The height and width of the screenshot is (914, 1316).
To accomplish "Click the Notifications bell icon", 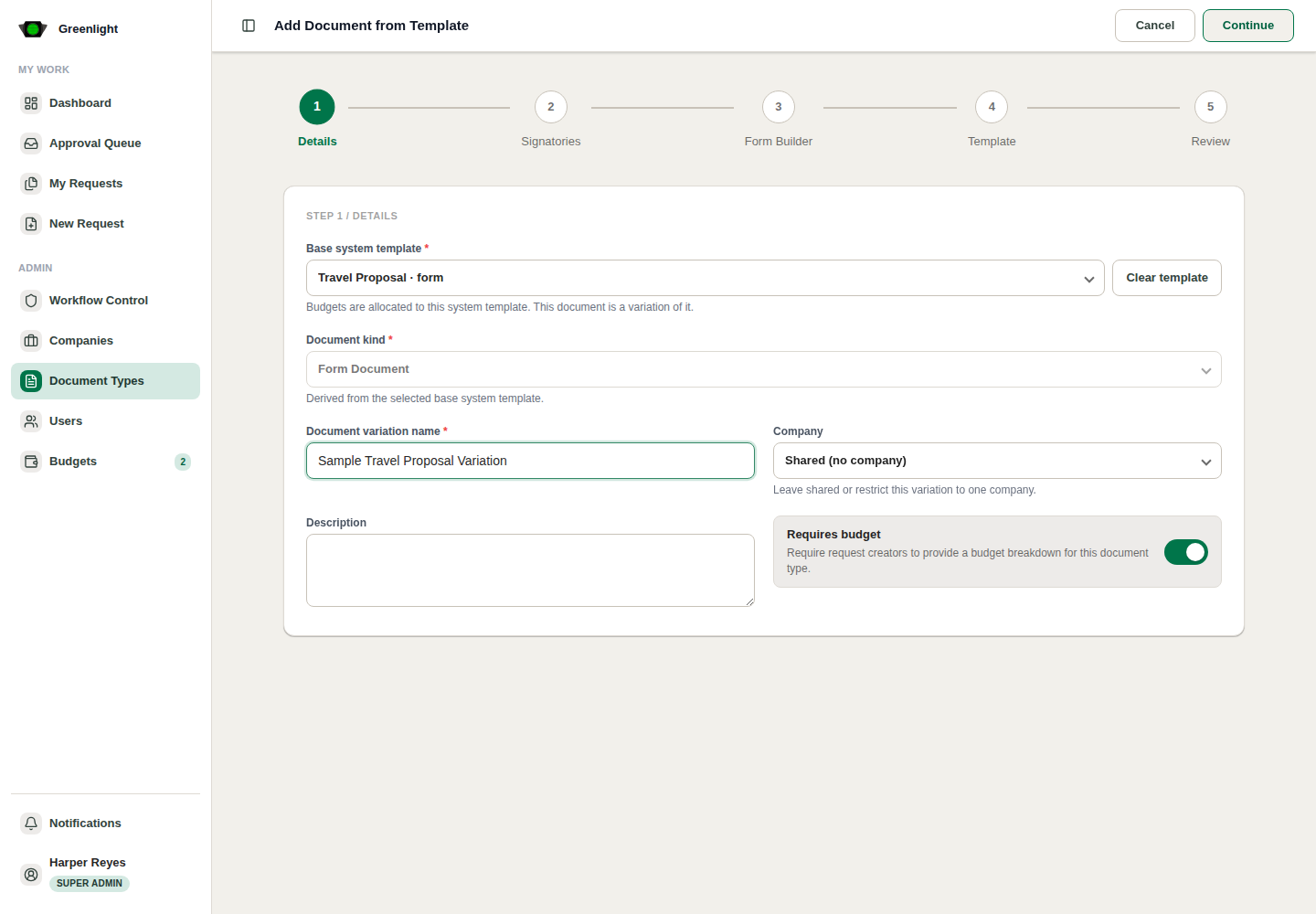I will 31,824.
